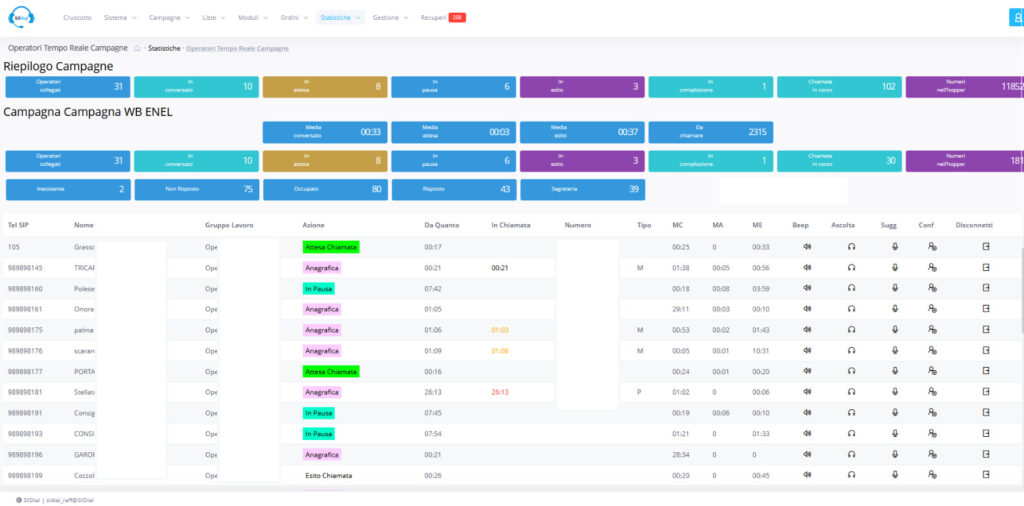Go to the Cruscotto page
The width and height of the screenshot is (1024, 506).
tap(78, 18)
